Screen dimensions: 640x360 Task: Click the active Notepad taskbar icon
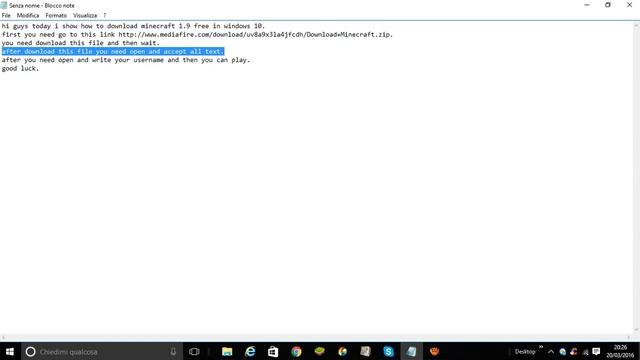pos(411,351)
